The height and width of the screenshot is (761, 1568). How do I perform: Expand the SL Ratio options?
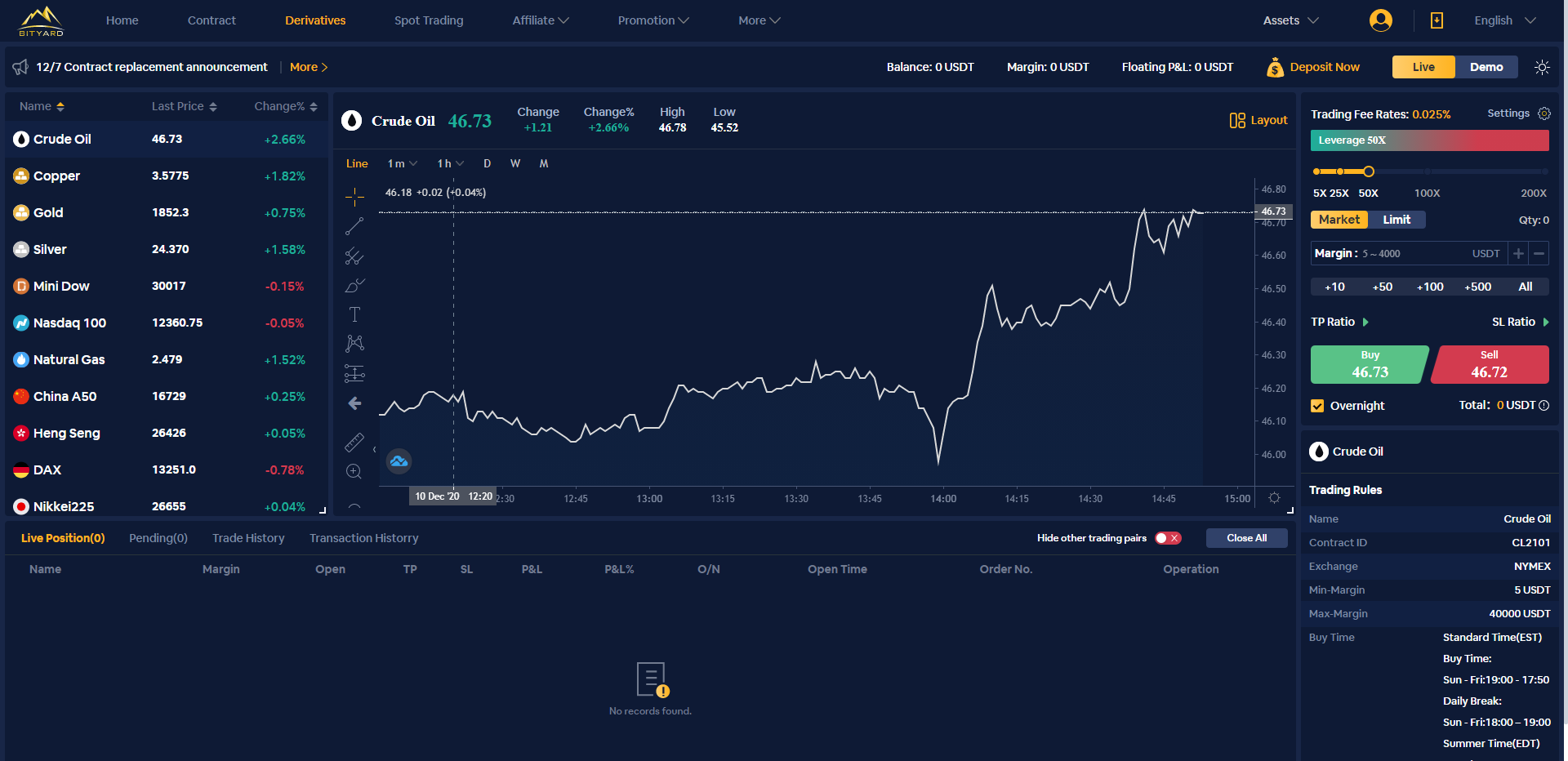point(1521,322)
